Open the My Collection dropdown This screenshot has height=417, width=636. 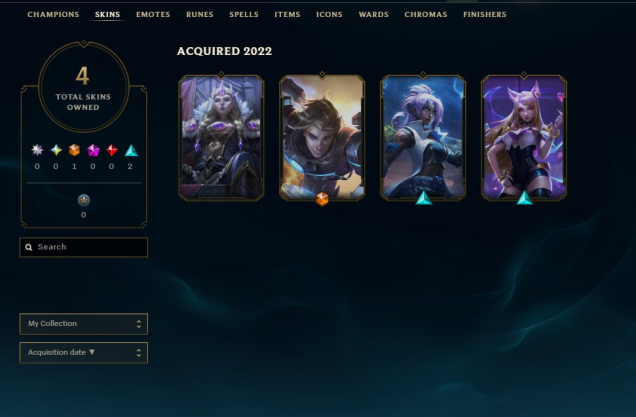point(84,324)
